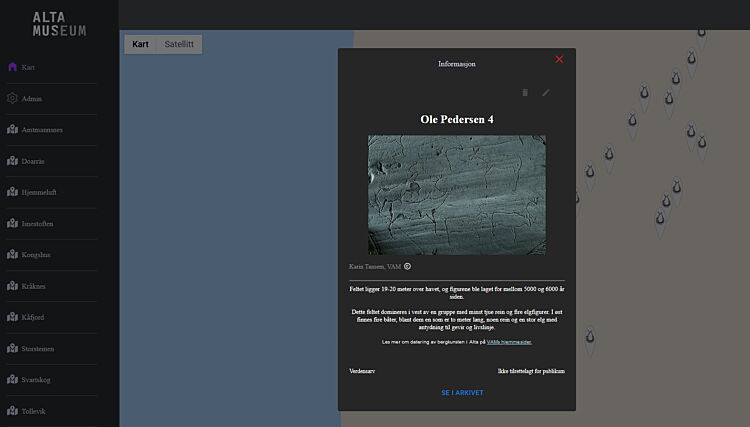Select Kongshus map icon in sidebar
This screenshot has width=750, height=427.
tap(12, 254)
